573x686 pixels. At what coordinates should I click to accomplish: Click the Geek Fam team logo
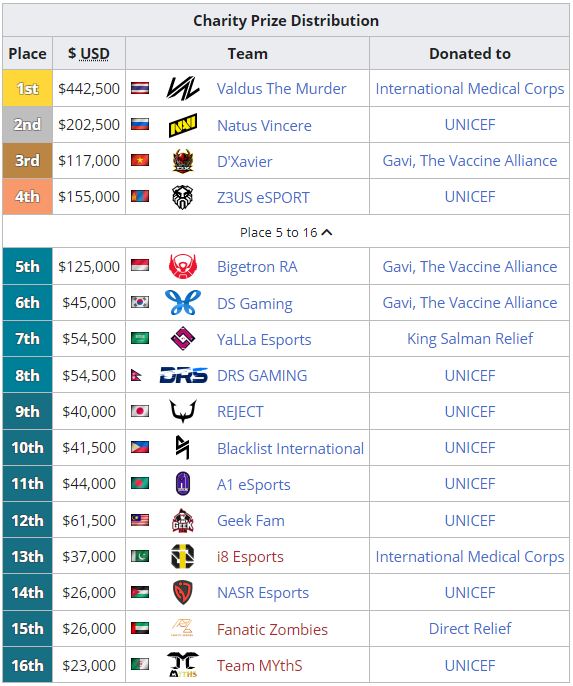pyautogui.click(x=183, y=521)
